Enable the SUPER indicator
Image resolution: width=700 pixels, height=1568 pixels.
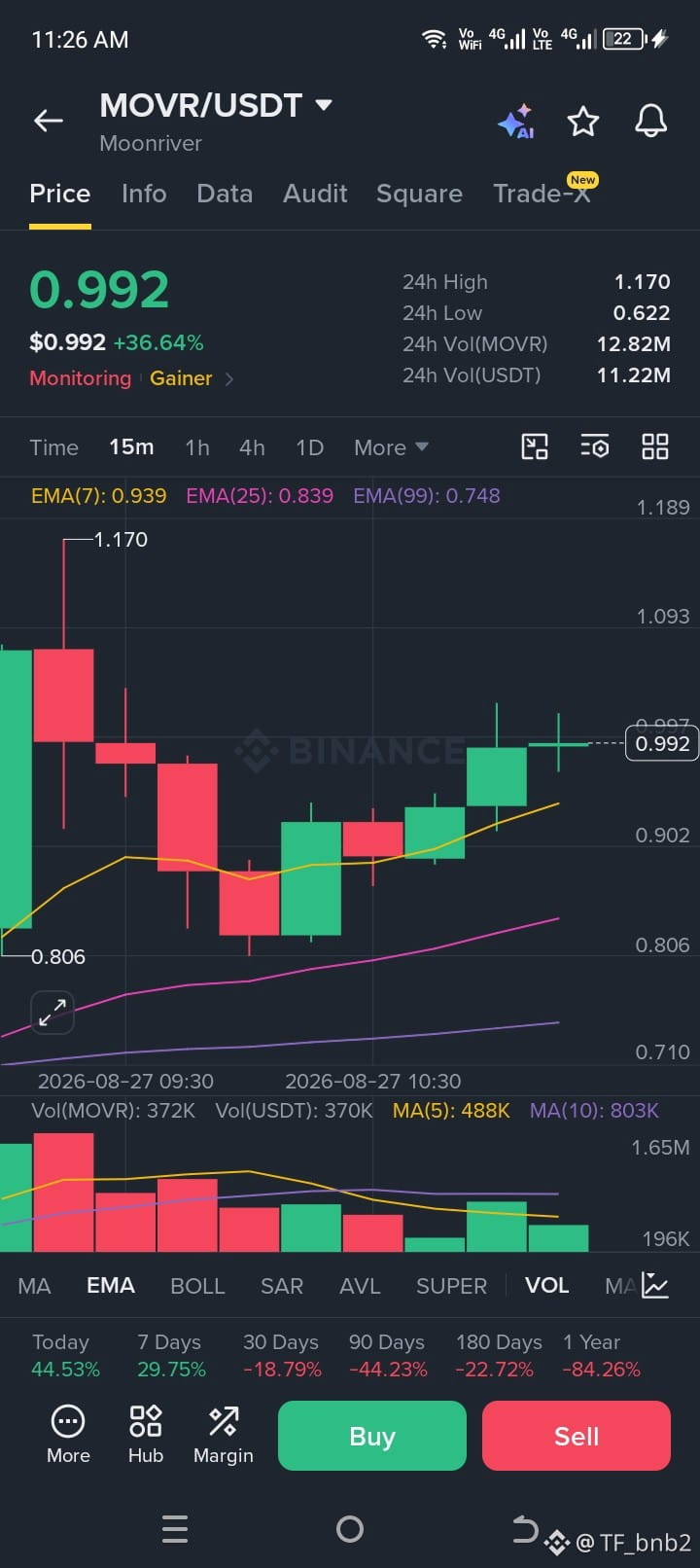click(x=451, y=1286)
